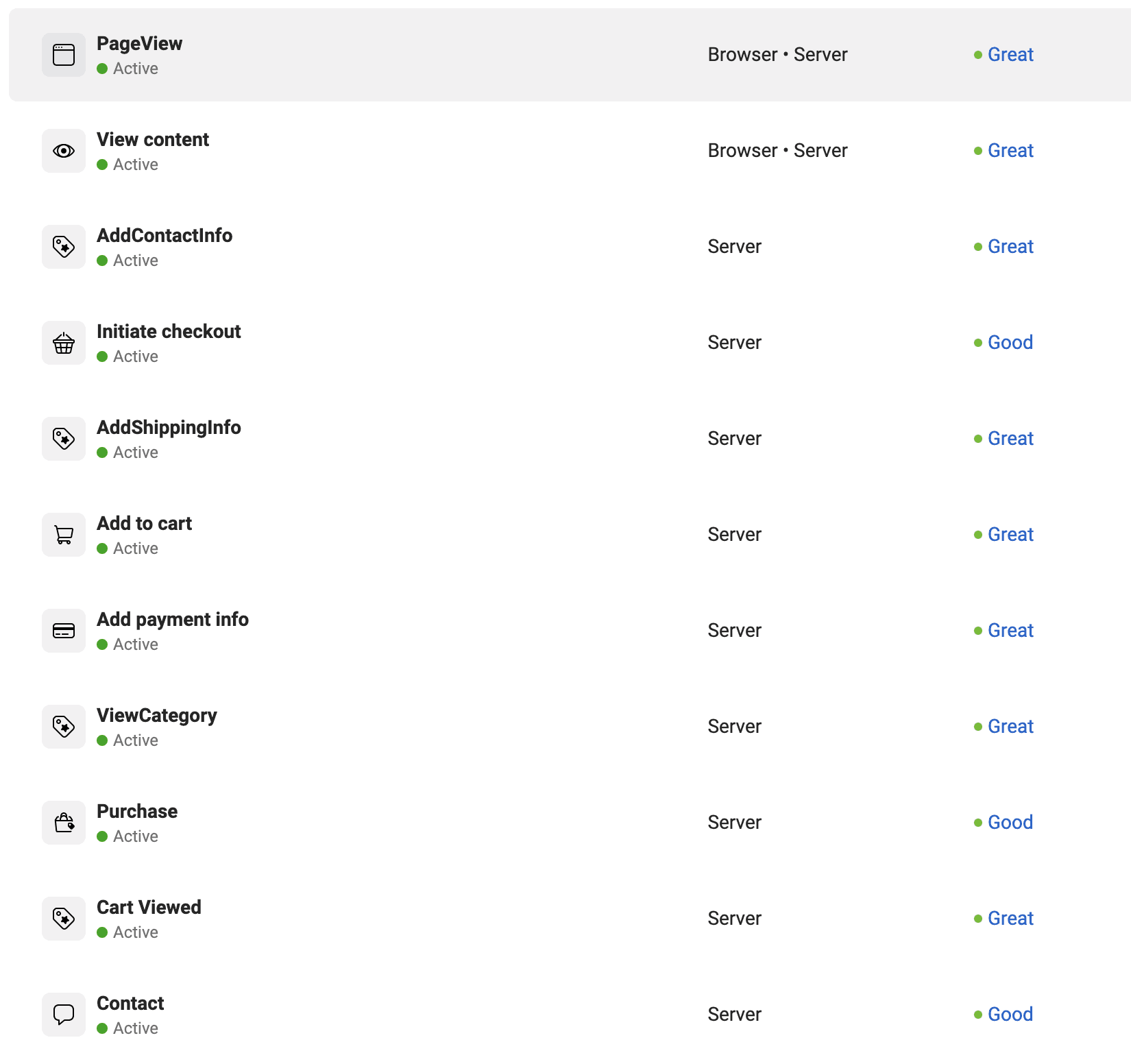Open the Good rating for Contact
1131x1064 pixels.
coord(1010,1015)
